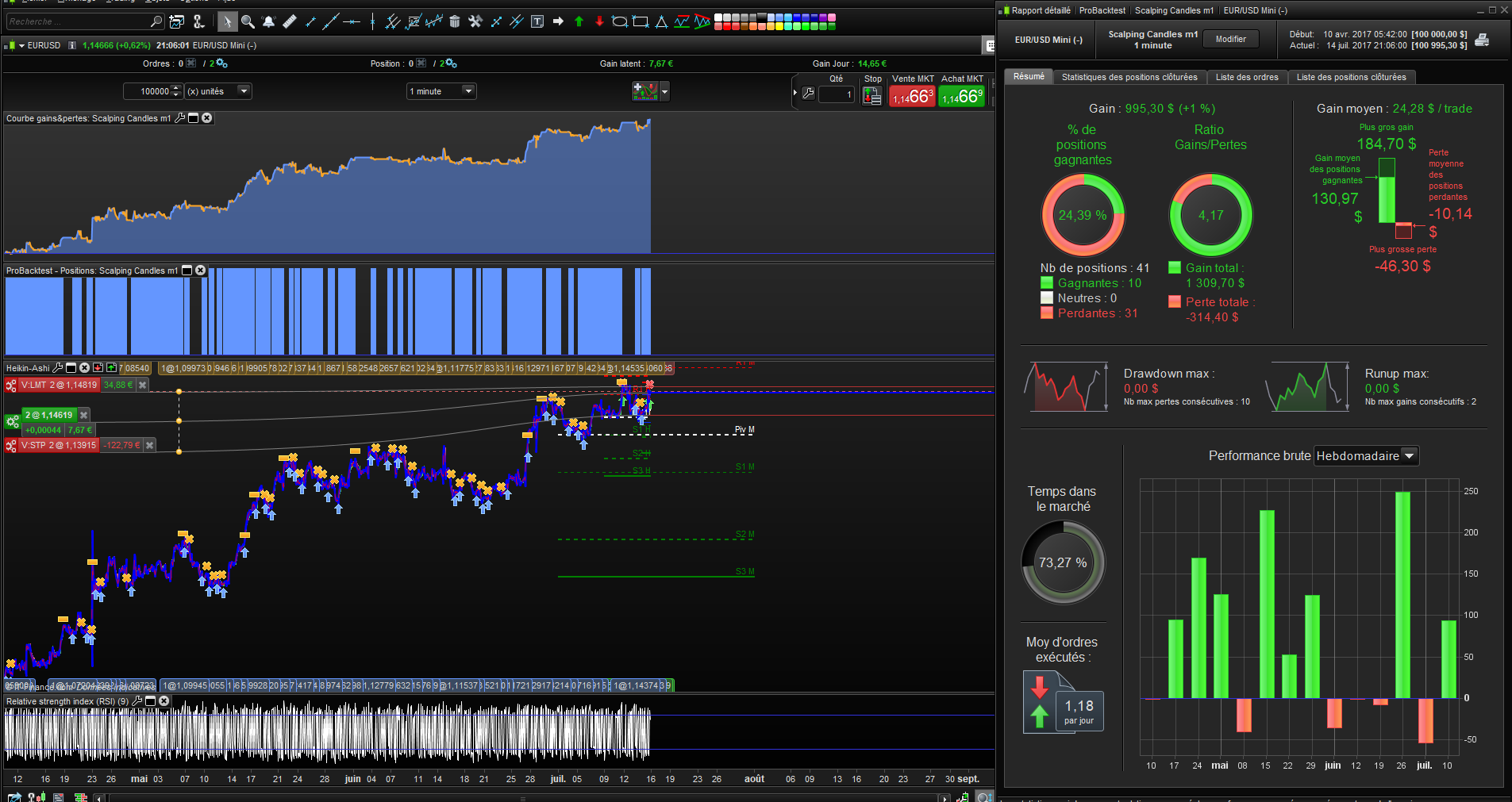Switch to Liste des ordres tab
The height and width of the screenshot is (802, 1512).
tap(1247, 77)
